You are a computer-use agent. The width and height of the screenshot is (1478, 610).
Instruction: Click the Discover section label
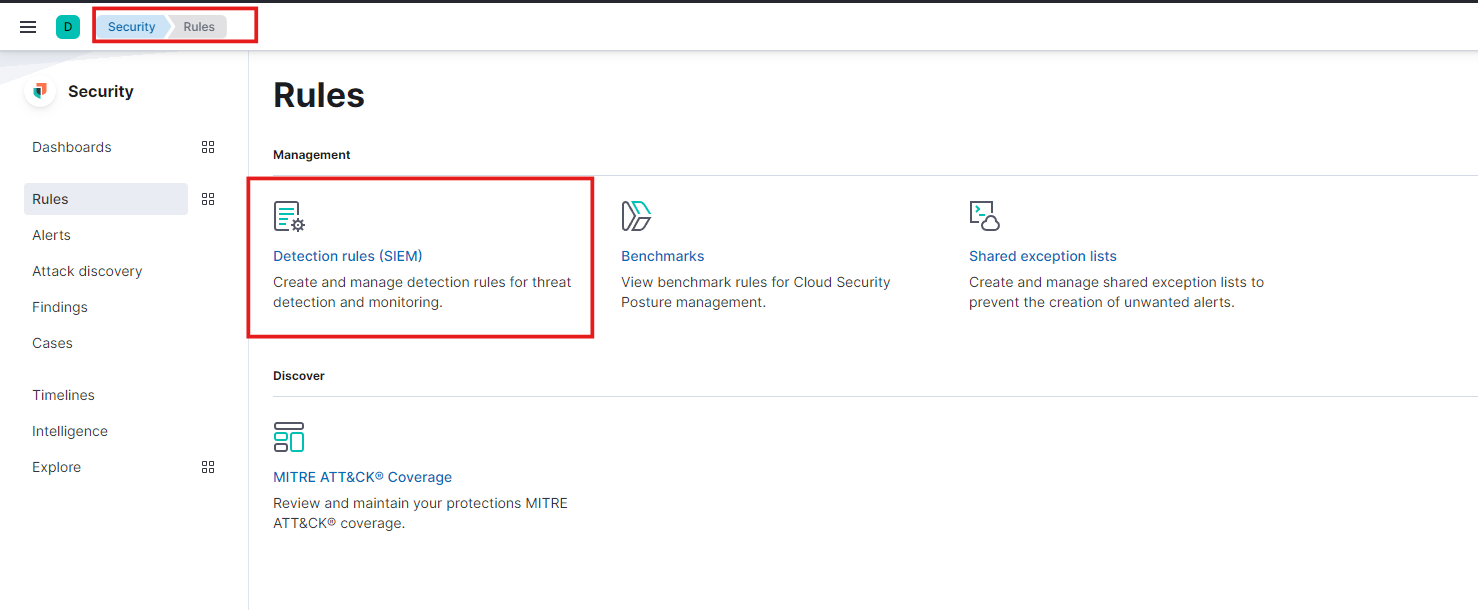[x=299, y=376]
